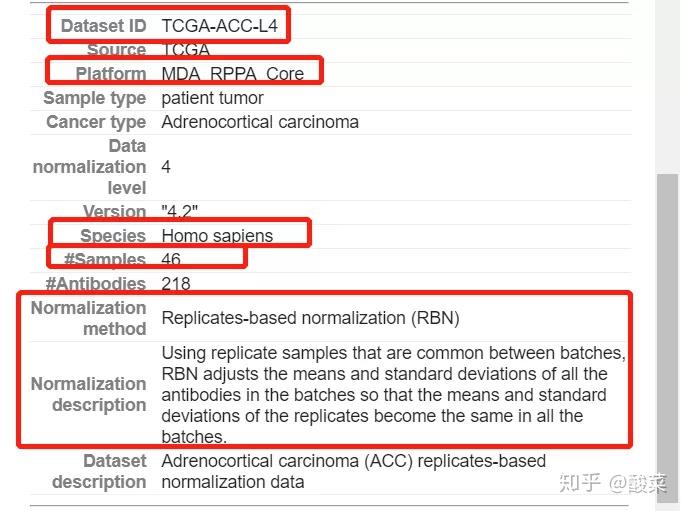Image resolution: width=684 pixels, height=511 pixels.
Task: Click the #Antibodies row label
Action: (96, 284)
